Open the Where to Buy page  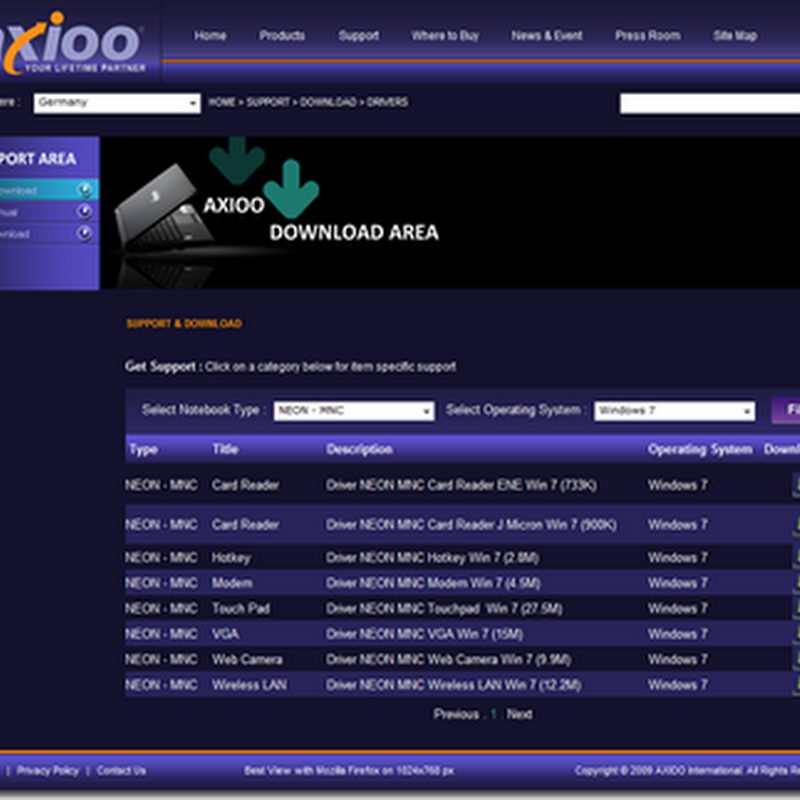click(x=445, y=36)
